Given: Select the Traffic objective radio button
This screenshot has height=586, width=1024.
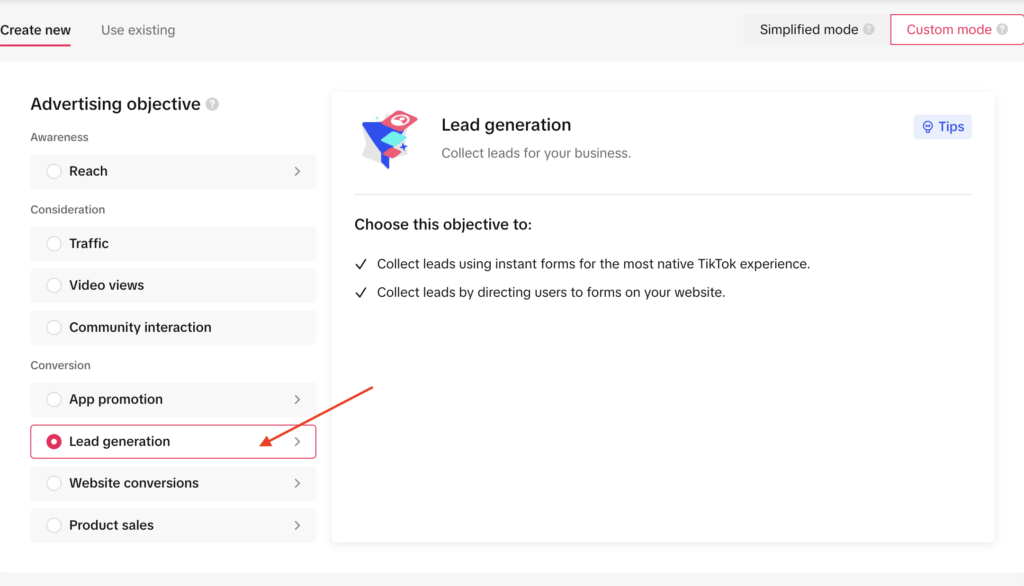Looking at the screenshot, I should click(x=53, y=243).
